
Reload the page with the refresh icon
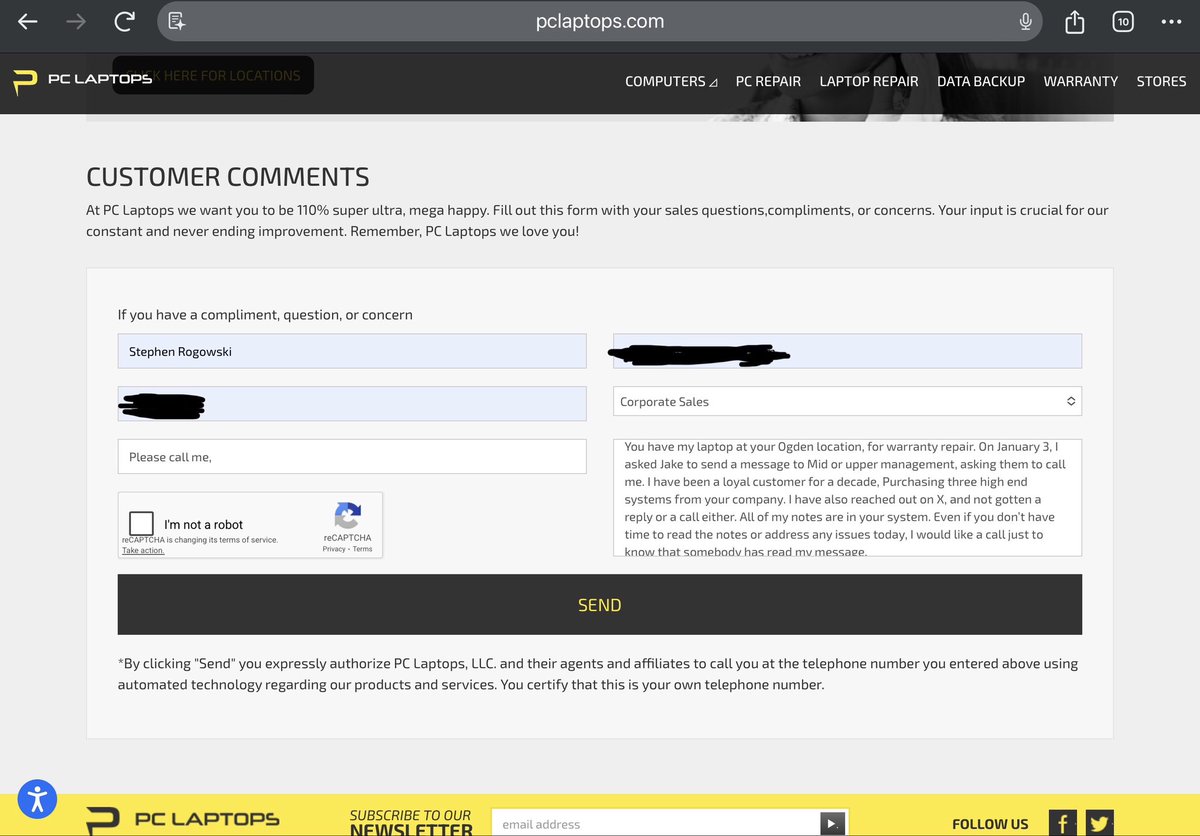[124, 21]
